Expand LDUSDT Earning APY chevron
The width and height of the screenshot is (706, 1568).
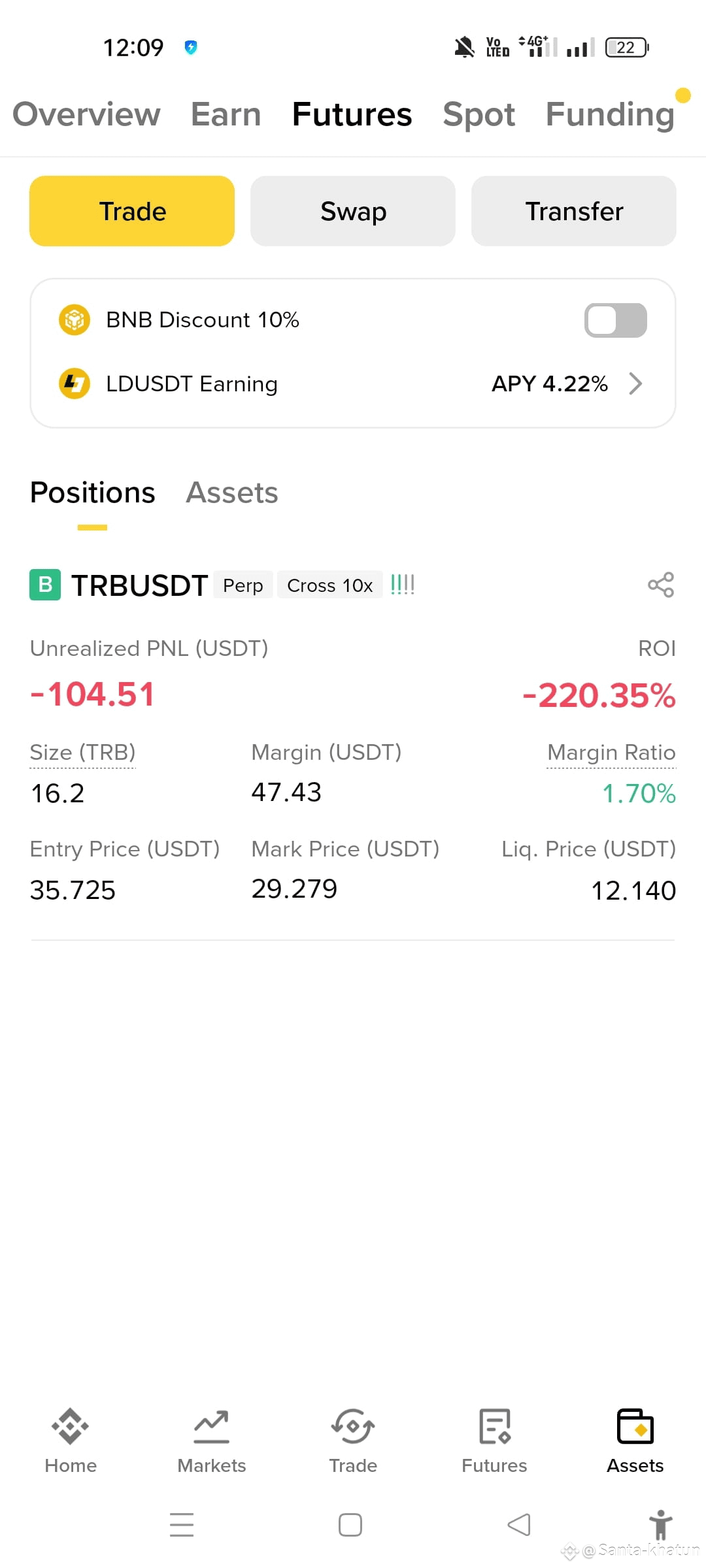click(635, 384)
